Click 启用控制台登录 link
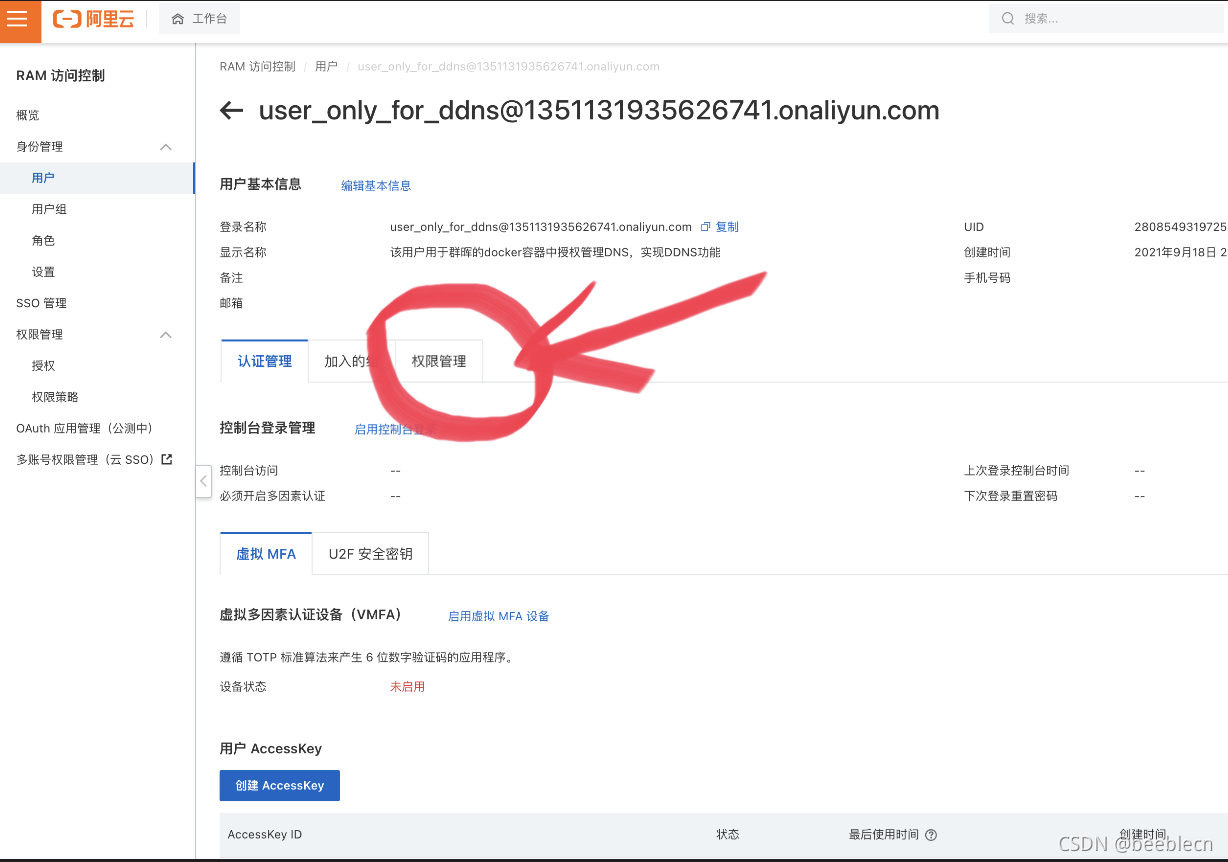This screenshot has height=862, width=1228. (396, 429)
